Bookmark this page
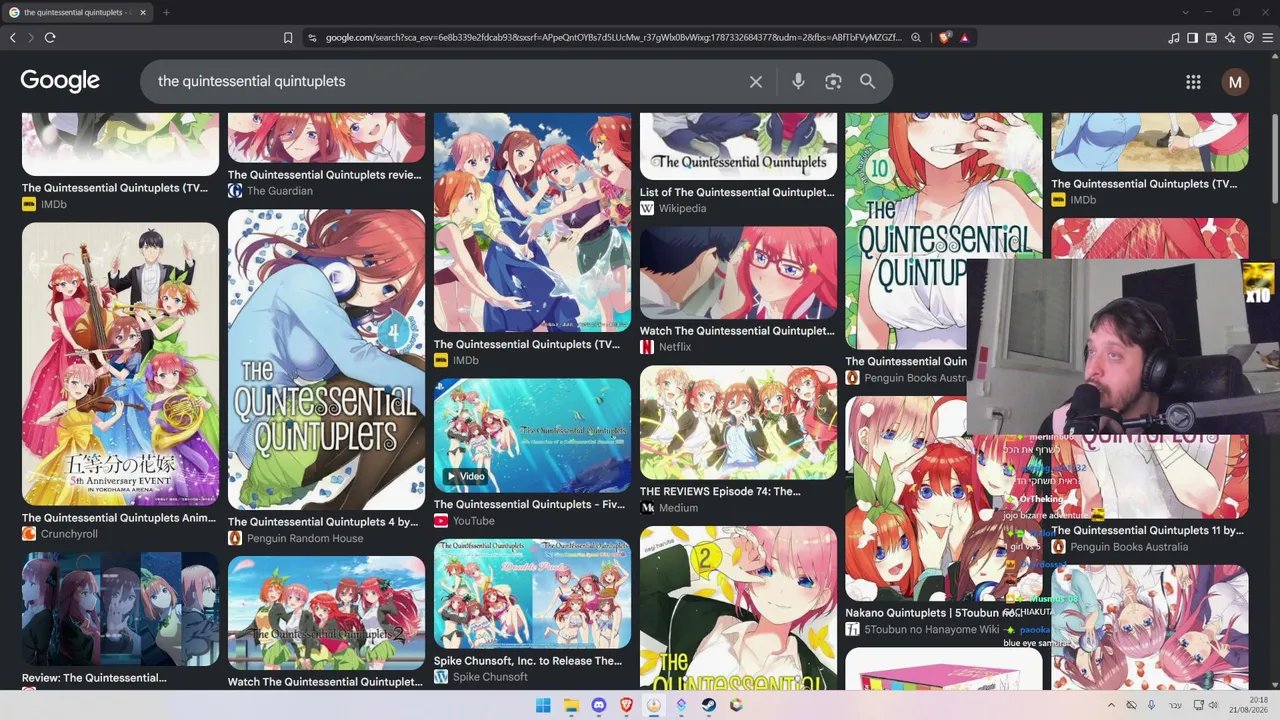Image resolution: width=1280 pixels, height=720 pixels. (288, 38)
